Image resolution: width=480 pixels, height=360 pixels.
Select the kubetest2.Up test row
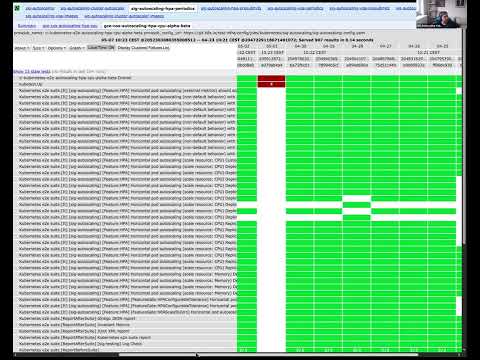click(x=125, y=84)
